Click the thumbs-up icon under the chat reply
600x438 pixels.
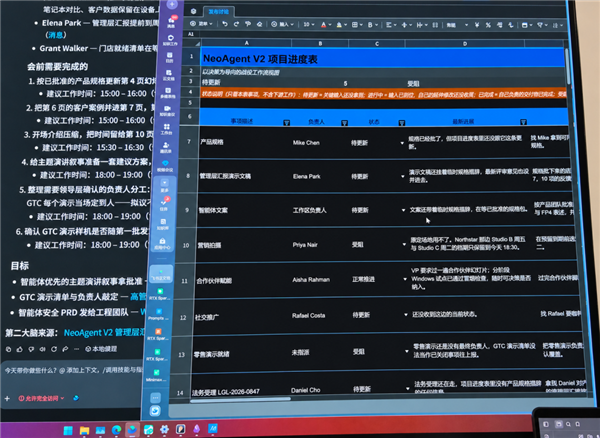[20, 349]
